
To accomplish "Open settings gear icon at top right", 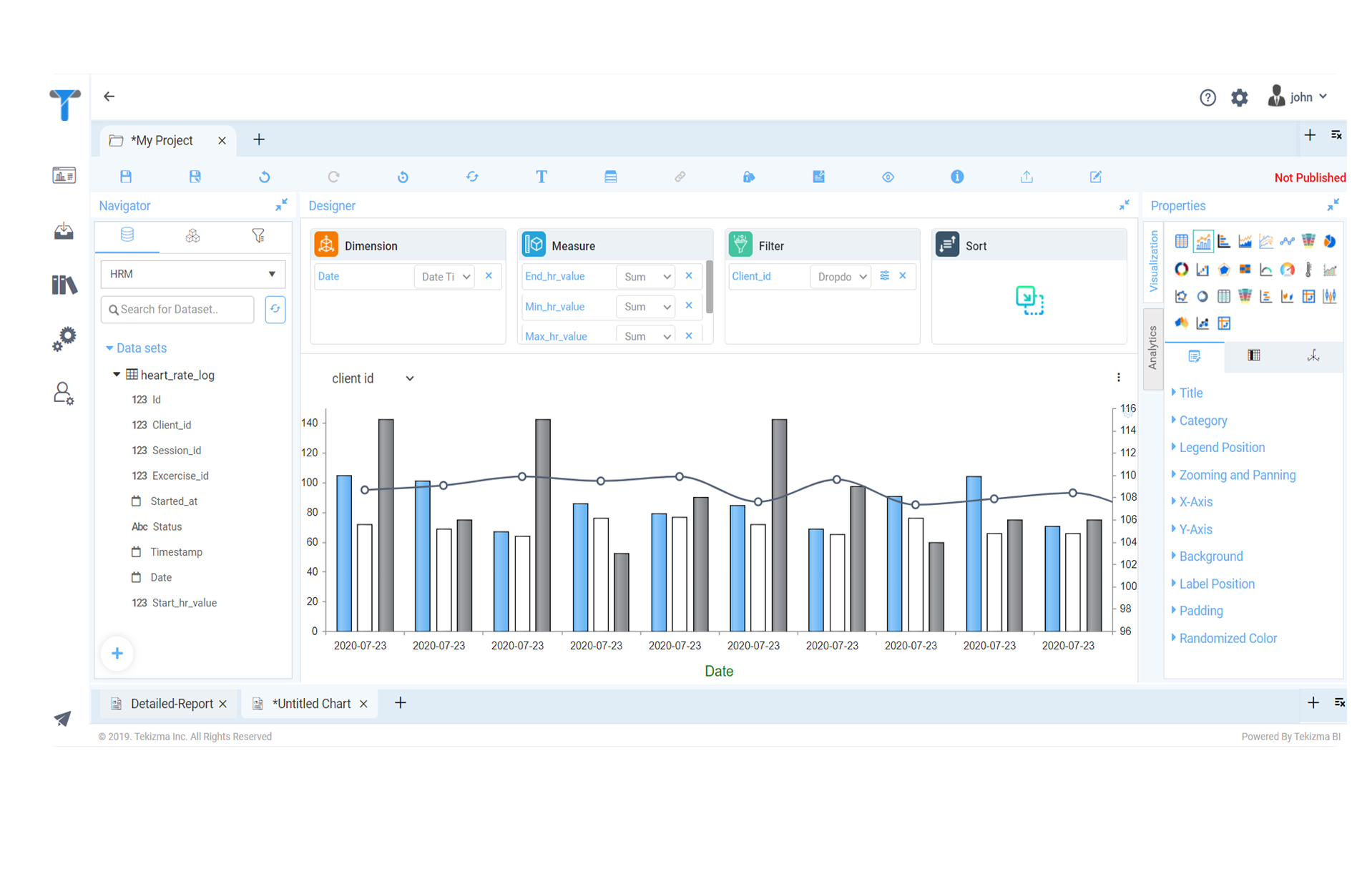I will (1240, 98).
